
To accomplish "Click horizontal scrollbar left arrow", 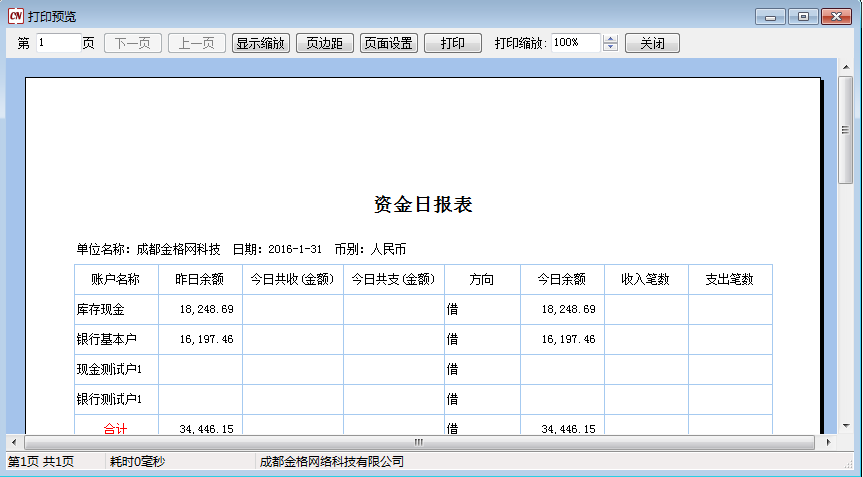I will pyautogui.click(x=13, y=441).
